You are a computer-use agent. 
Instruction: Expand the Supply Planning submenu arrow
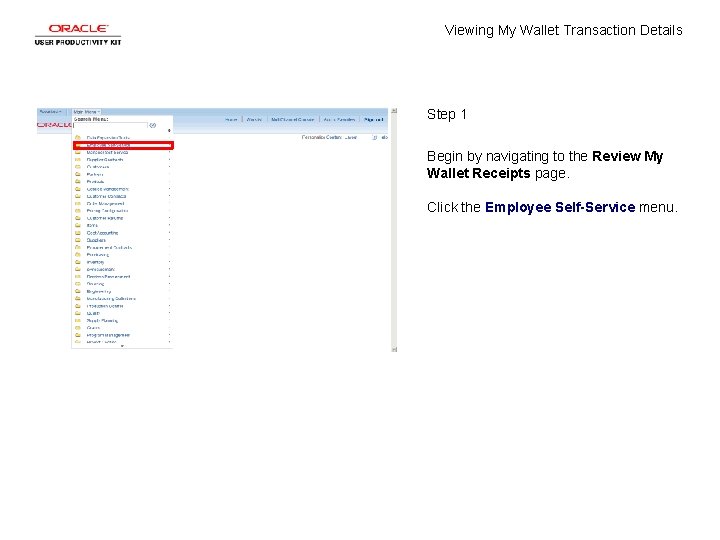(x=169, y=321)
